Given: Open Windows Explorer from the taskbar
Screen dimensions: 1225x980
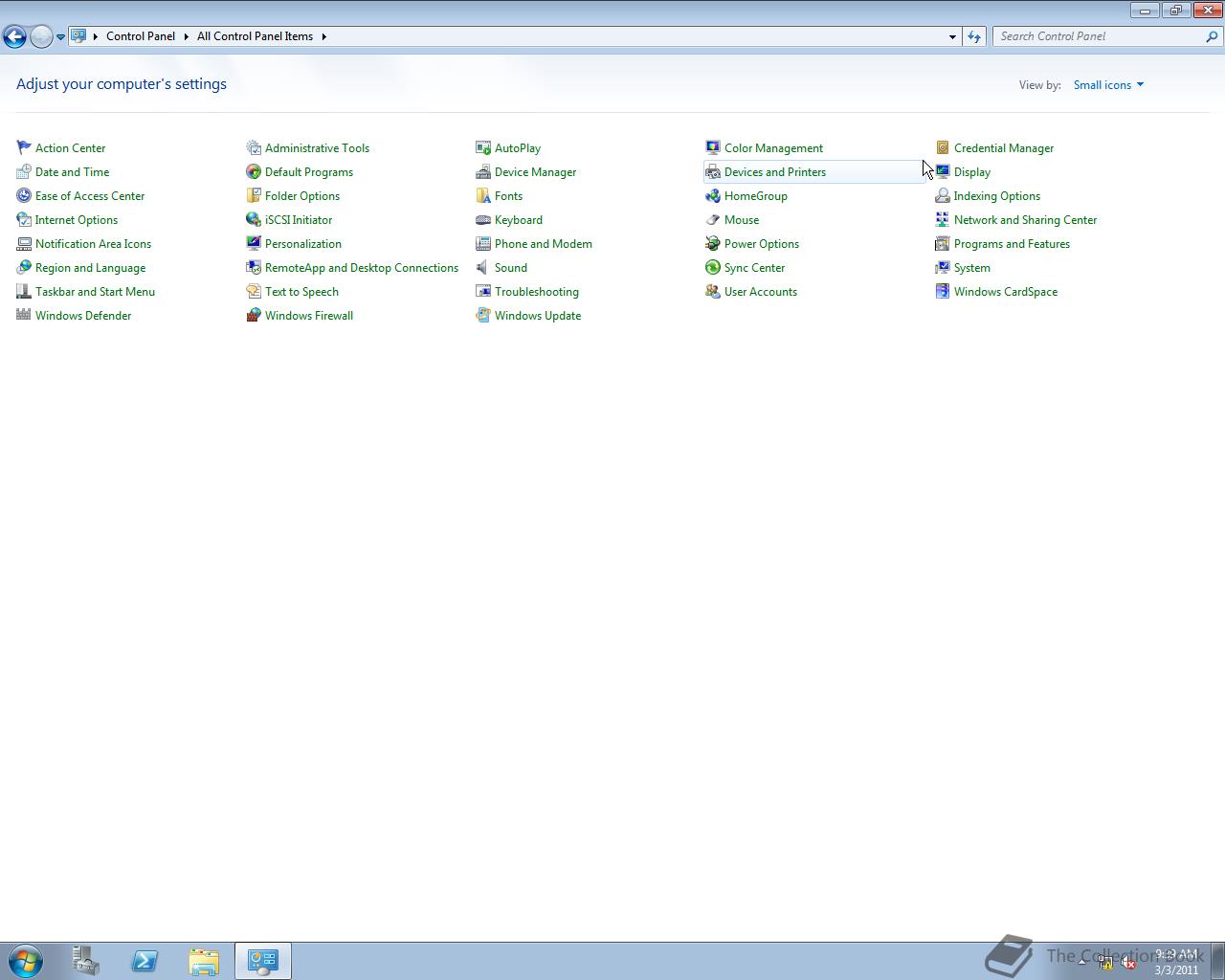Looking at the screenshot, I should pyautogui.click(x=203, y=961).
